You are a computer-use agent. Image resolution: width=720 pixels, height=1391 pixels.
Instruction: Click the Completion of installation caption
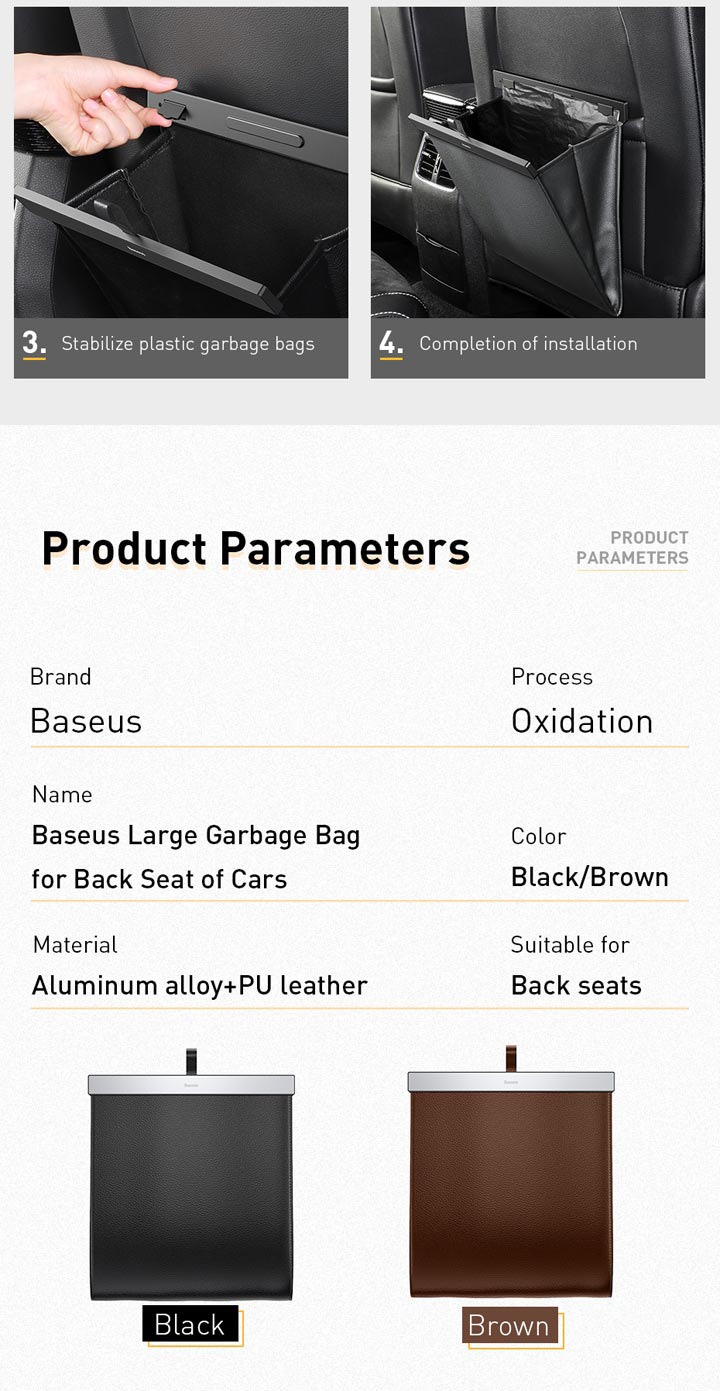click(x=528, y=343)
